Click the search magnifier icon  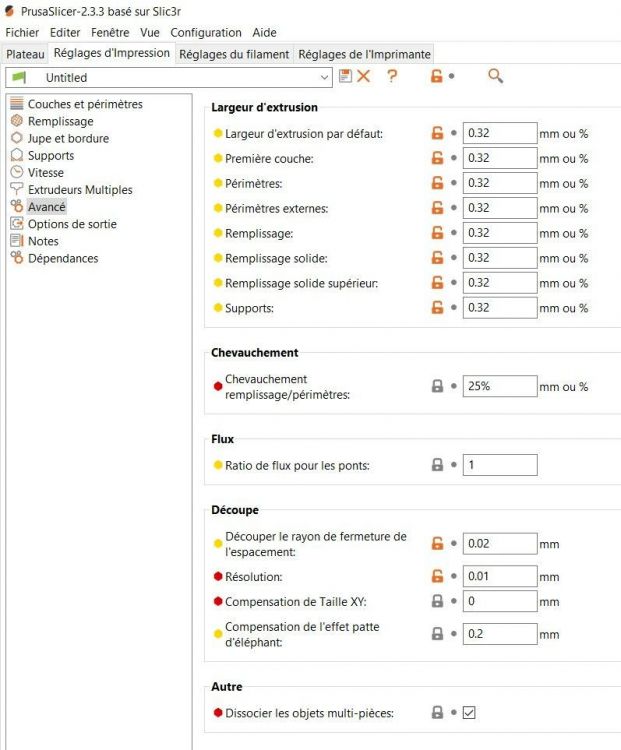495,76
